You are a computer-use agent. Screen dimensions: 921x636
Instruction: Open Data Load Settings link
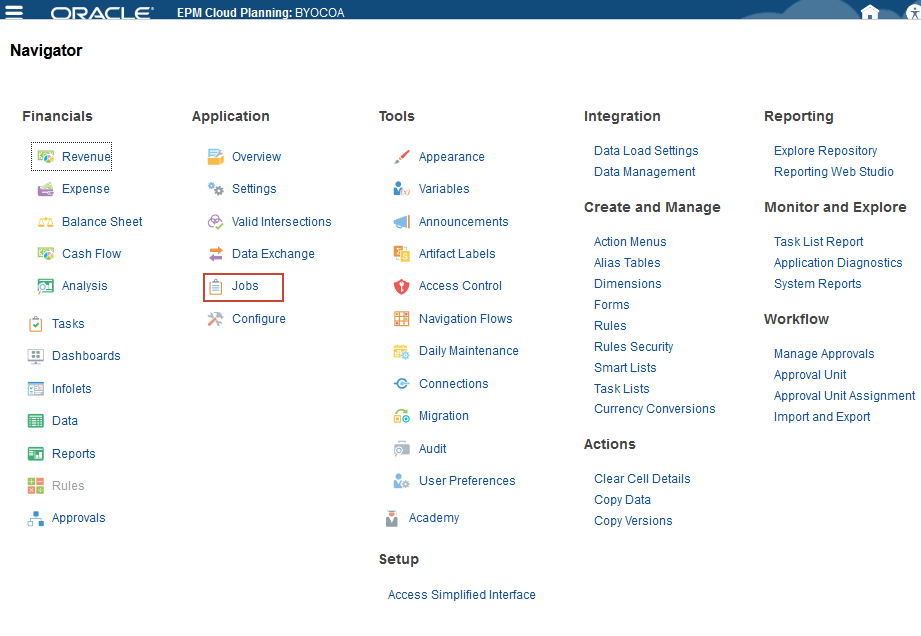pyautogui.click(x=646, y=151)
